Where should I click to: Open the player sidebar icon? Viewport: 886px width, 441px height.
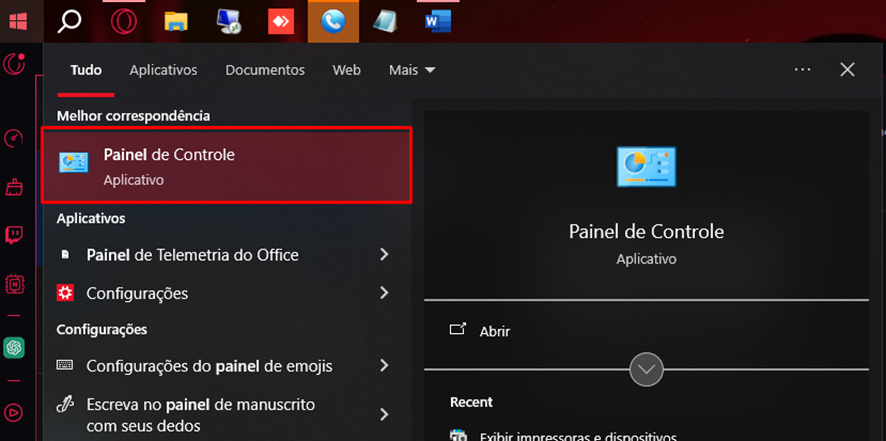coord(14,412)
